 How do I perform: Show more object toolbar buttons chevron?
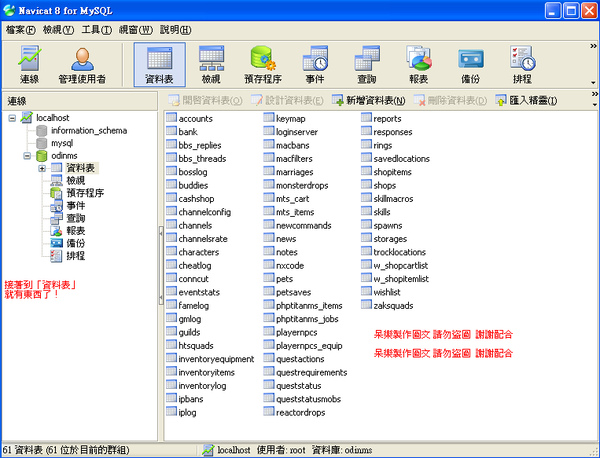[x=595, y=94]
